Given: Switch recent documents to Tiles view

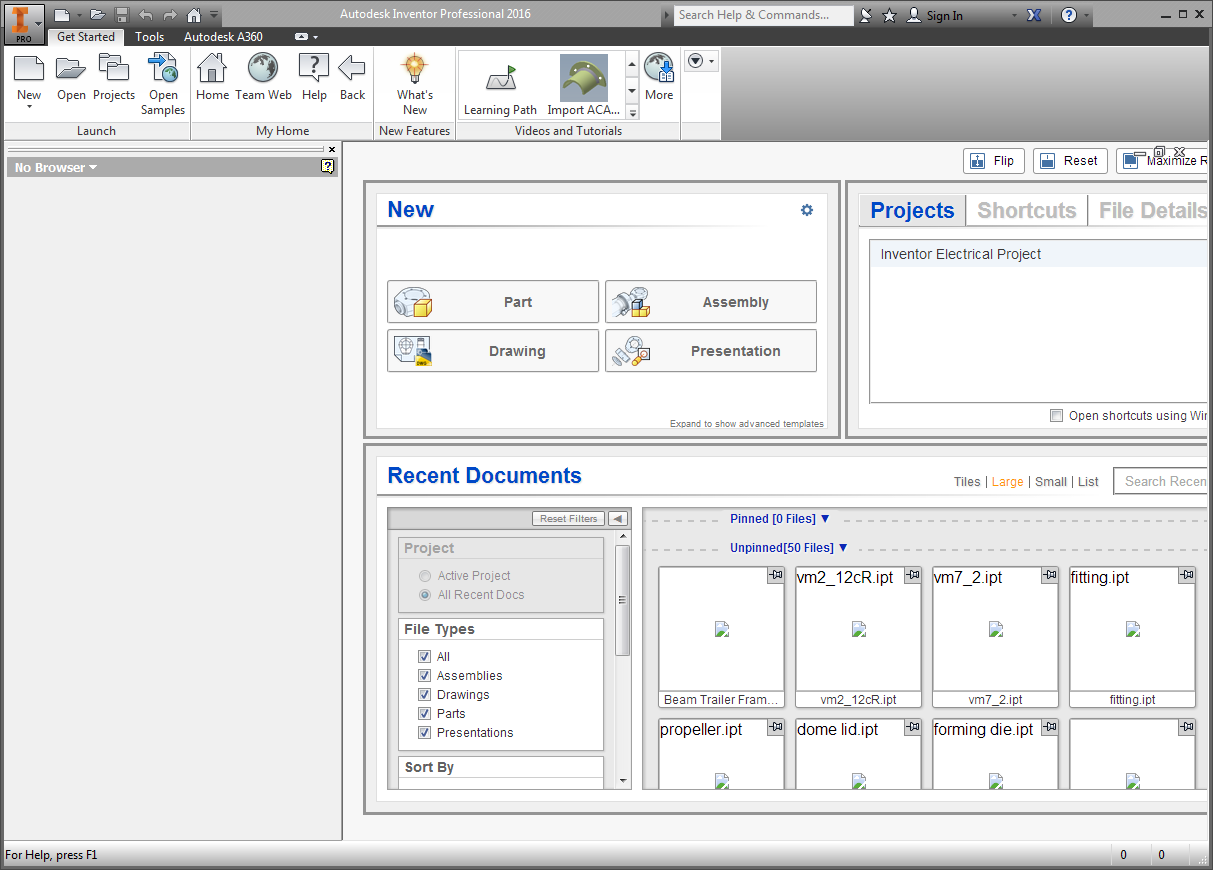Looking at the screenshot, I should coord(967,482).
